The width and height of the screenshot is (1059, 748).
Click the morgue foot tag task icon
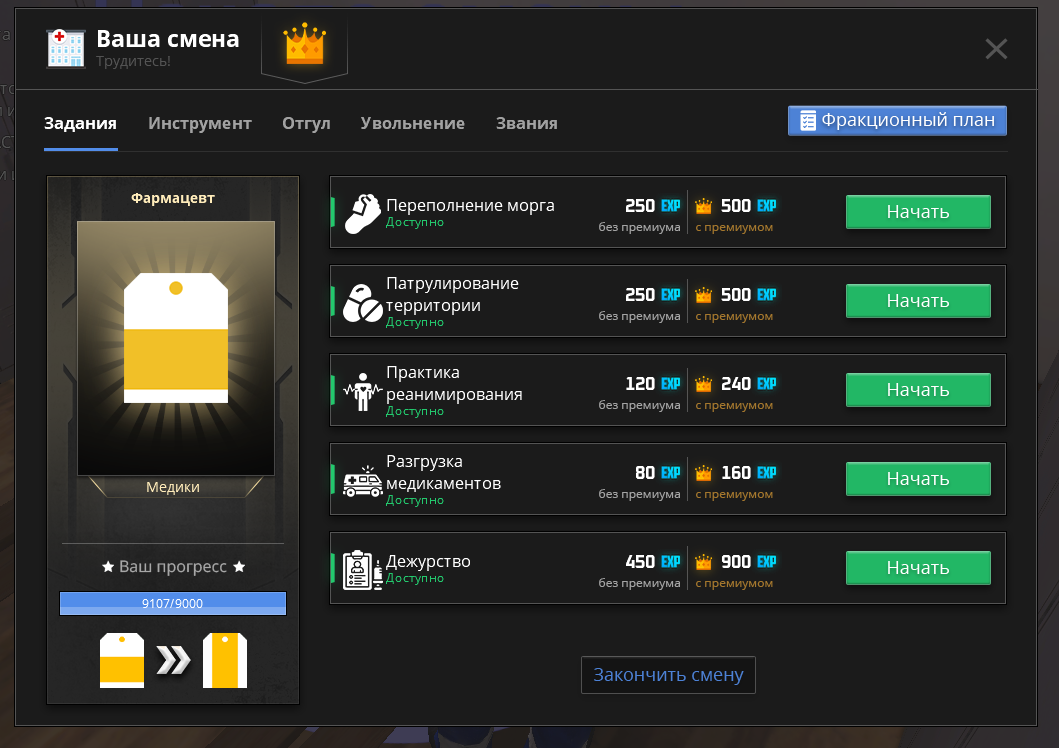[x=363, y=213]
